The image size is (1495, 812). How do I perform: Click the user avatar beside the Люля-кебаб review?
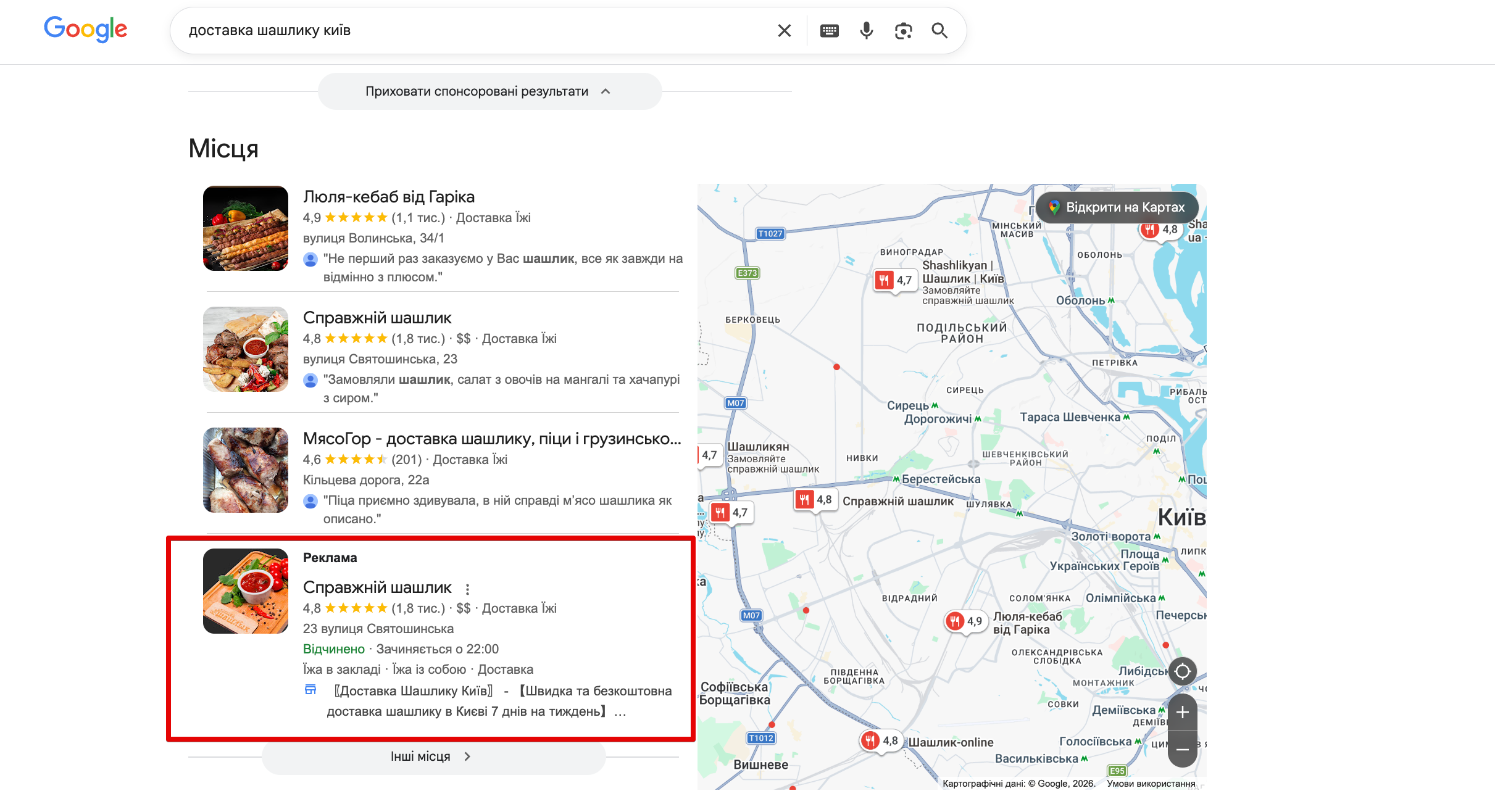(310, 259)
